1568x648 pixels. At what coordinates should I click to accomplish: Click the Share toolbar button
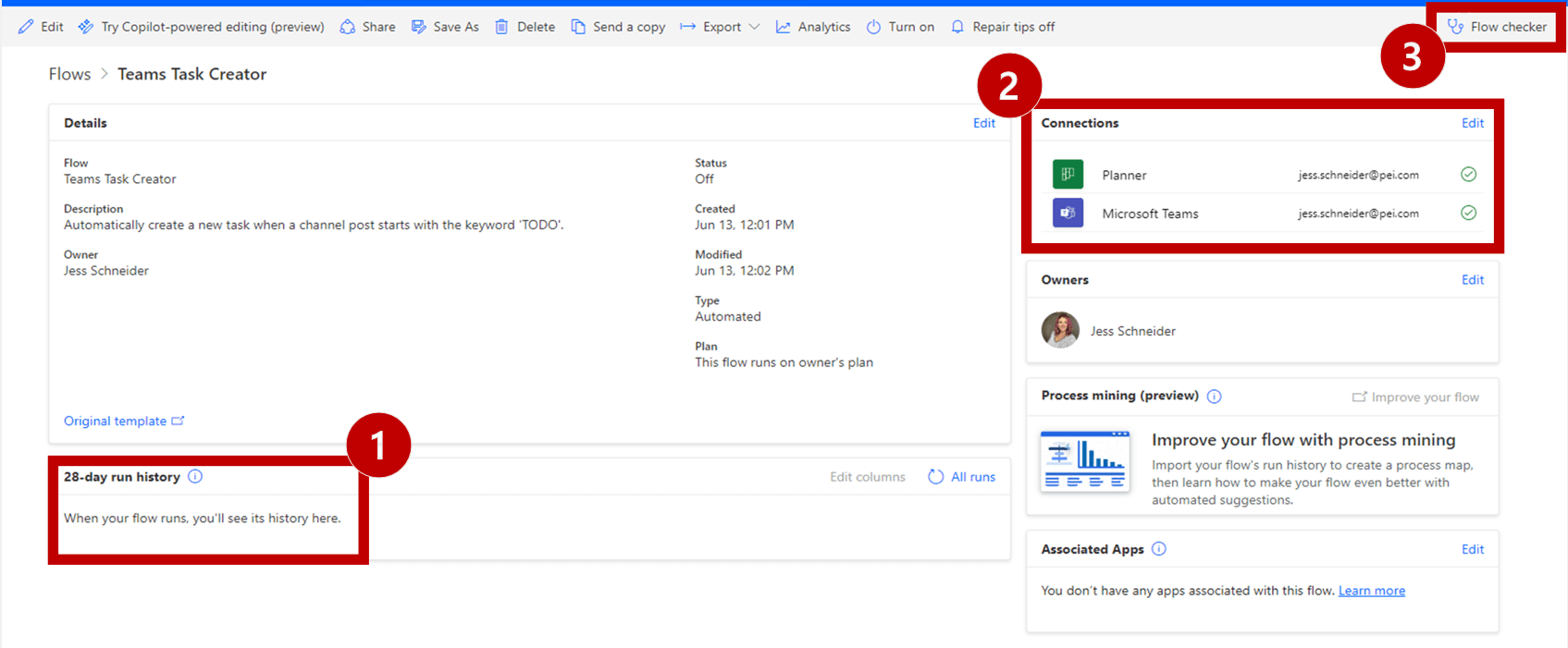coord(367,27)
